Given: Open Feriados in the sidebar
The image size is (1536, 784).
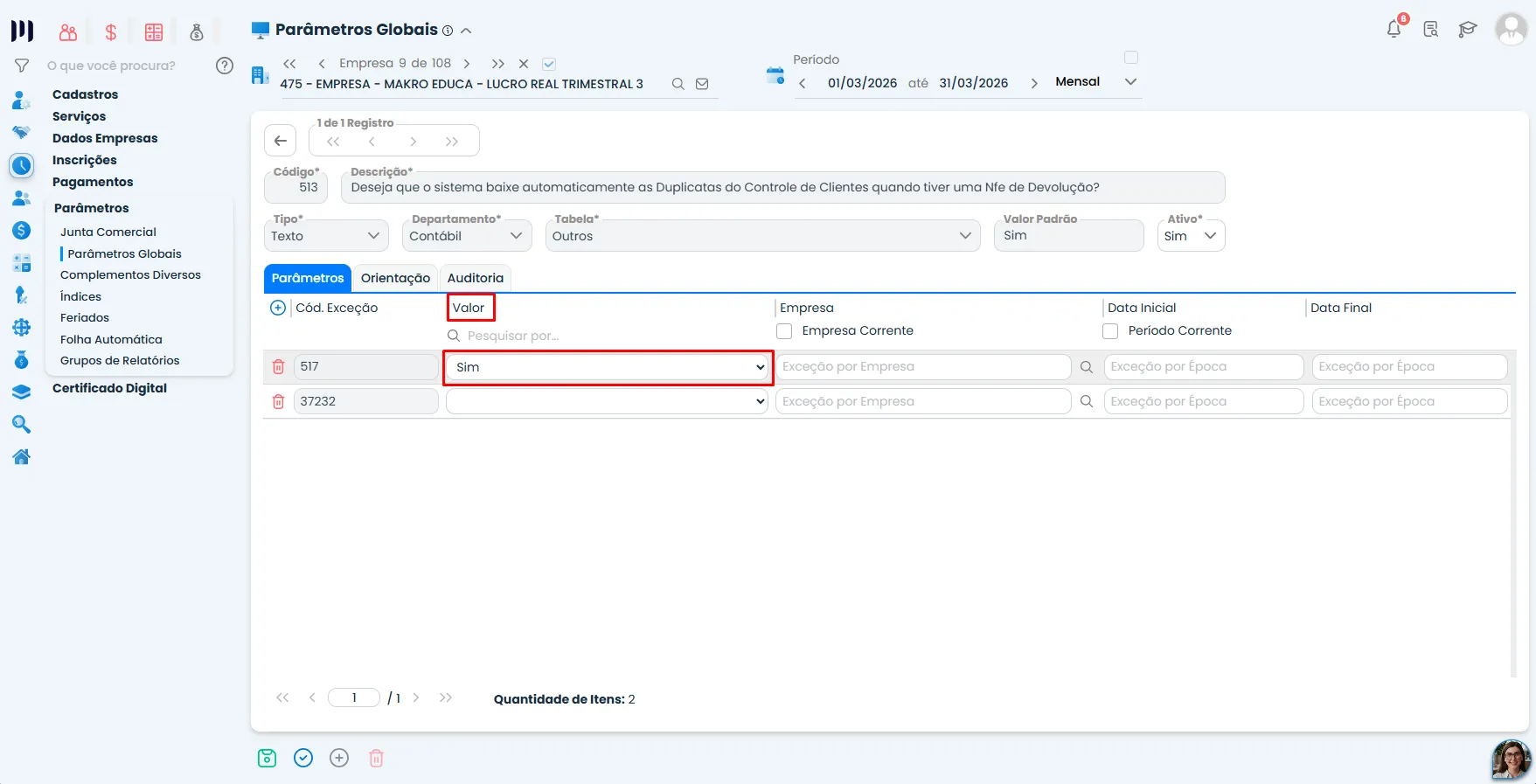Looking at the screenshot, I should pyautogui.click(x=85, y=317).
